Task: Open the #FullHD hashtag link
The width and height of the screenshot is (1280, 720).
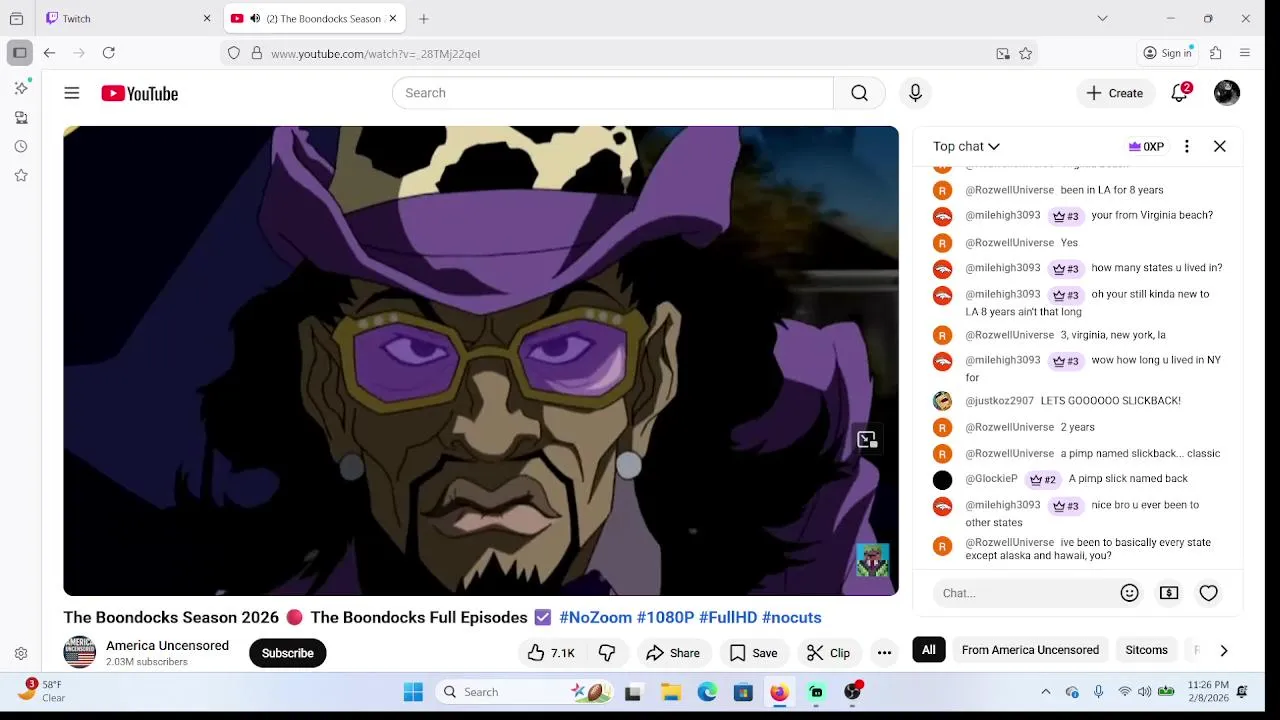Action: (727, 618)
